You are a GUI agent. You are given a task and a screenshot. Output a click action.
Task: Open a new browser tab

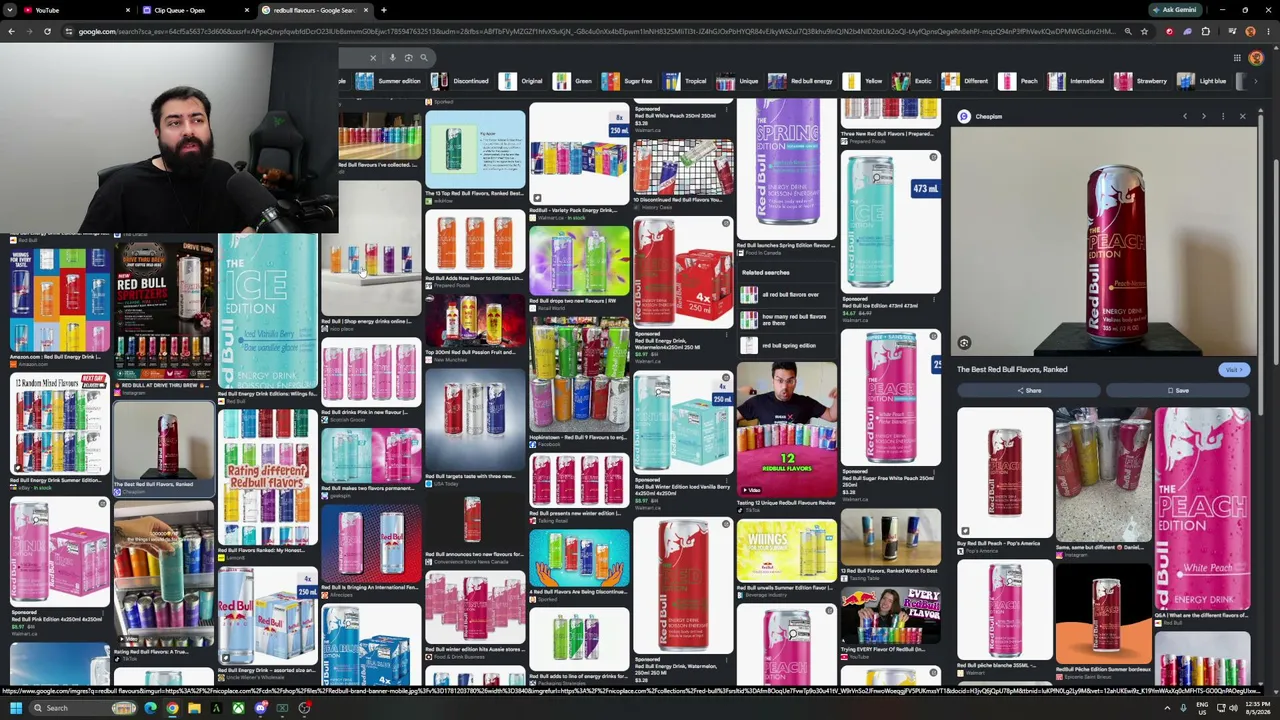coord(384,10)
